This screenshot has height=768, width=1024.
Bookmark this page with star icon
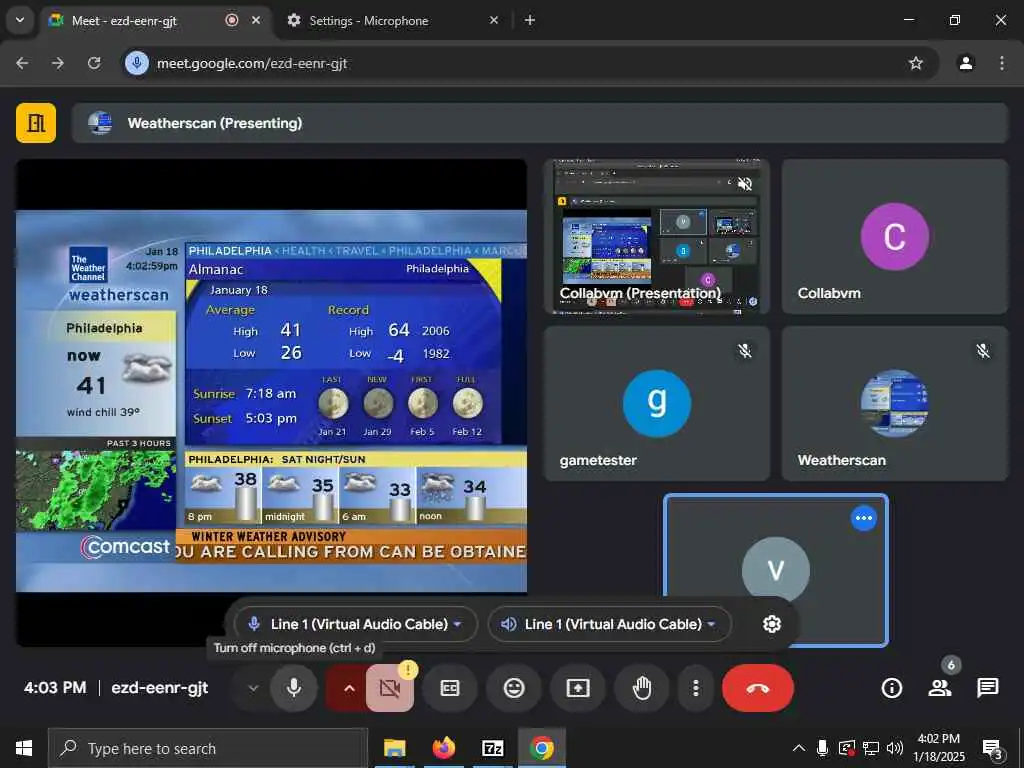tap(916, 63)
